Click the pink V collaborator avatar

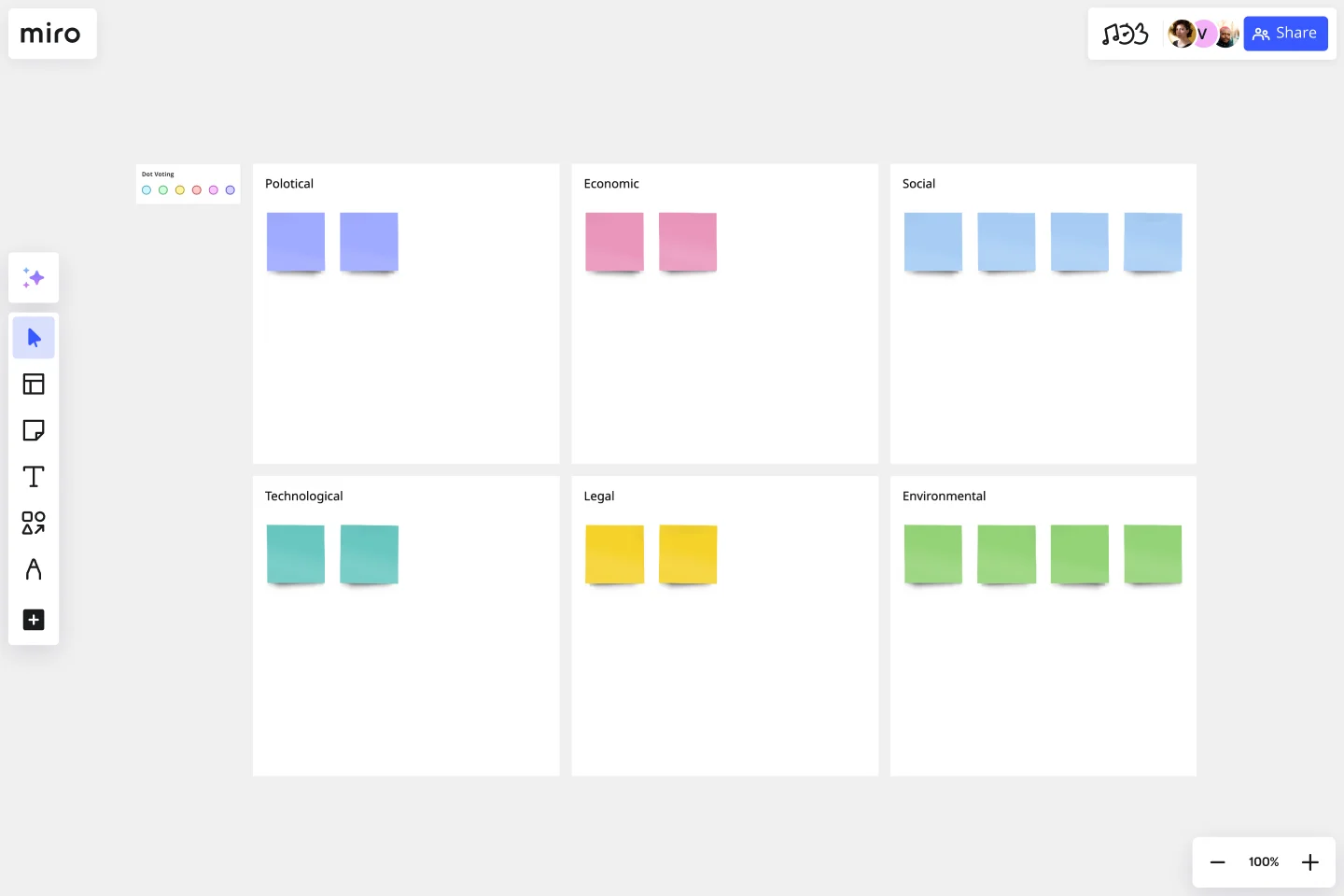[1203, 34]
